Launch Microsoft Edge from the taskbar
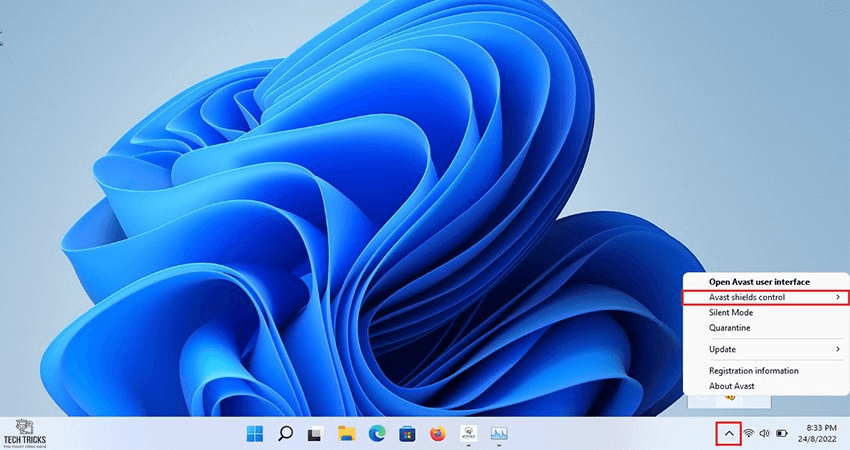 pyautogui.click(x=377, y=434)
